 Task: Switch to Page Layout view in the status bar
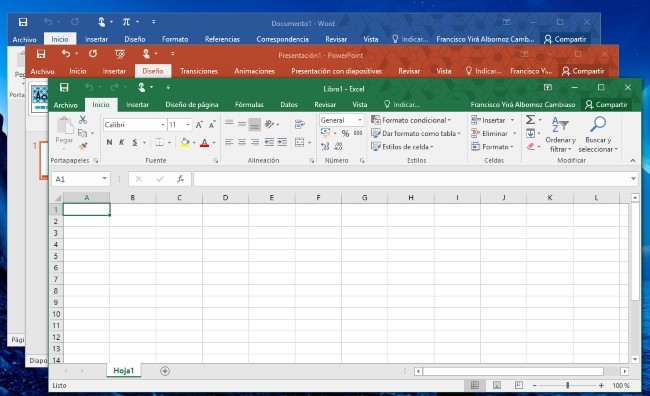coord(497,385)
